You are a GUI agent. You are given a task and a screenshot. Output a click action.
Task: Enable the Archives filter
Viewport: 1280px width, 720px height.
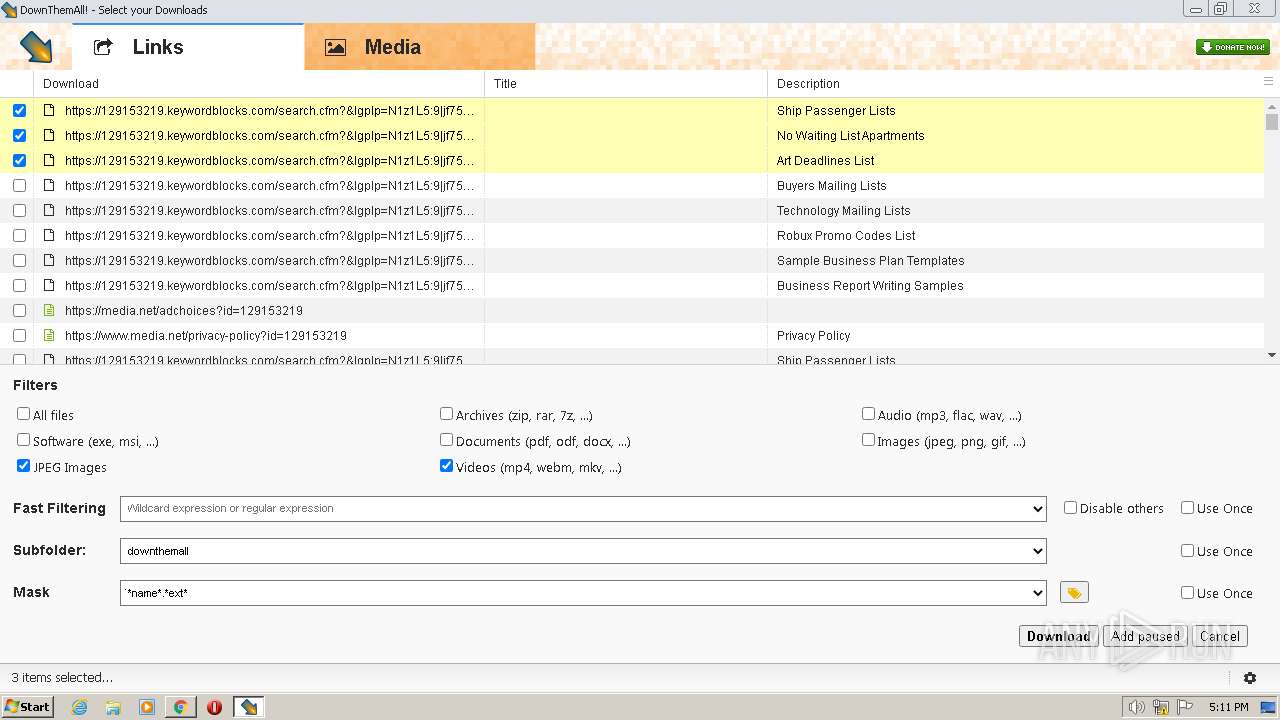tap(446, 414)
